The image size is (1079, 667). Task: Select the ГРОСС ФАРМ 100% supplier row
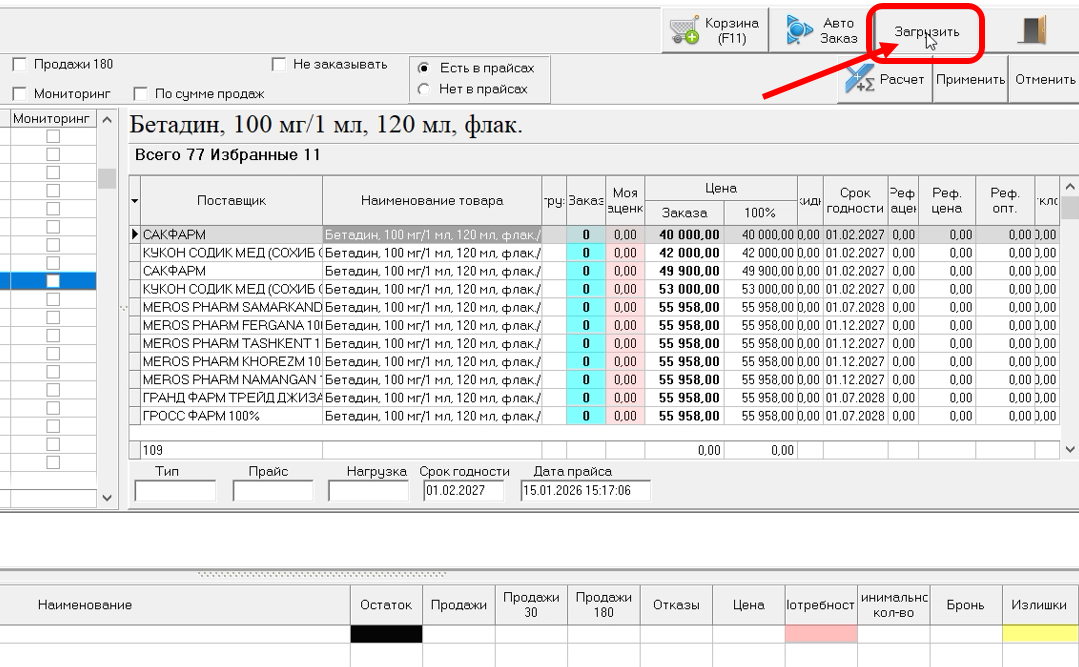231,416
